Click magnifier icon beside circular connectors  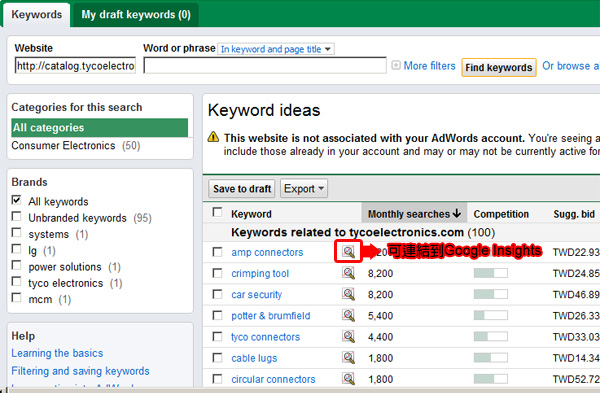pos(348,379)
